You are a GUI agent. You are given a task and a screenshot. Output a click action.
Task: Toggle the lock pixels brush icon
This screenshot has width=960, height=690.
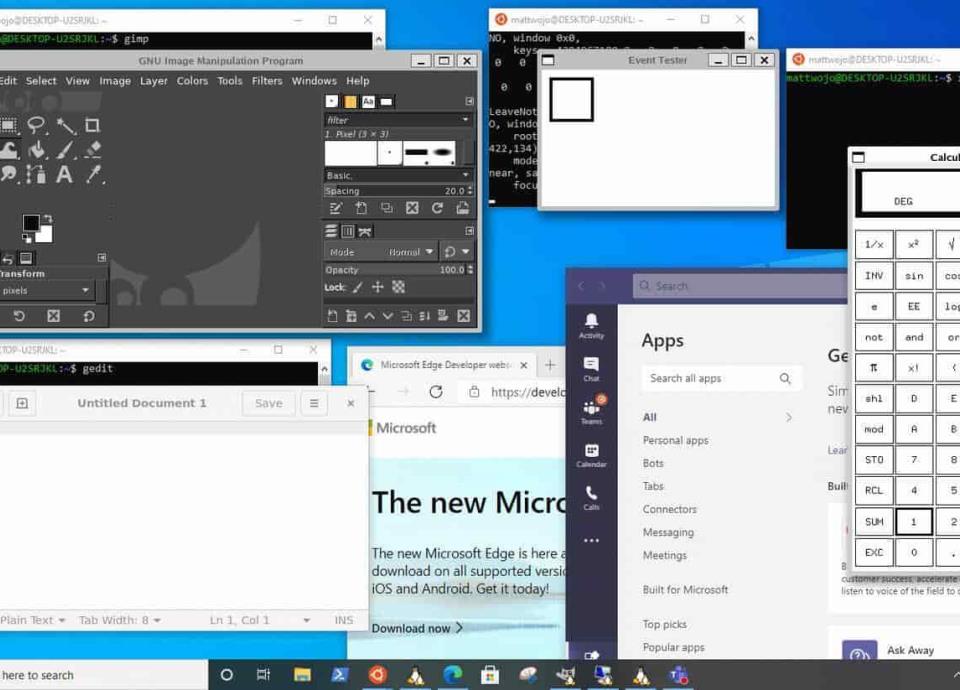[358, 287]
